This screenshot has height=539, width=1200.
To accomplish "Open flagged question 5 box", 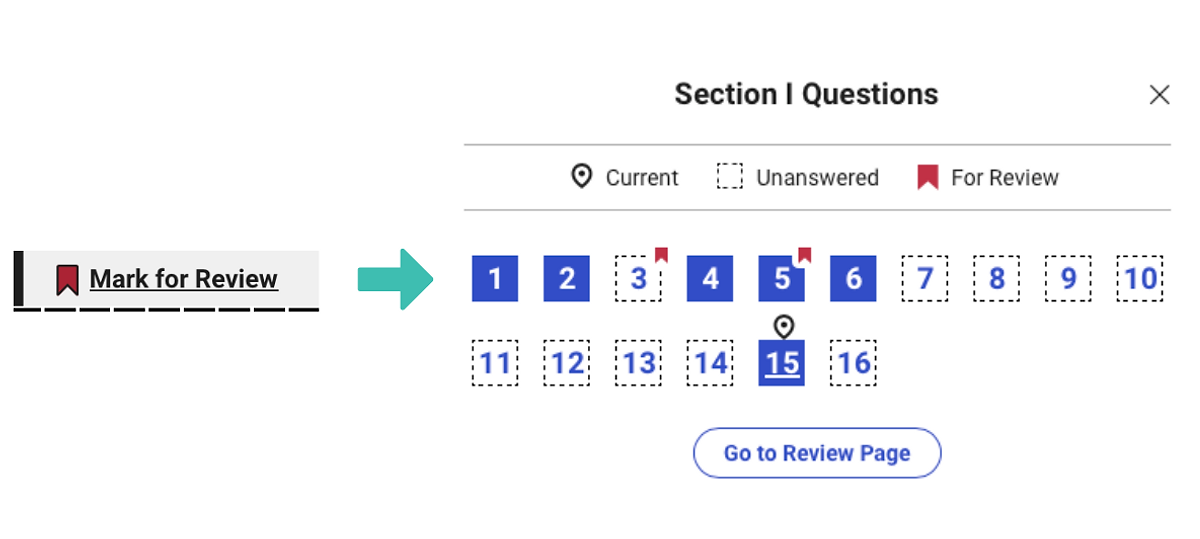I will (x=781, y=279).
